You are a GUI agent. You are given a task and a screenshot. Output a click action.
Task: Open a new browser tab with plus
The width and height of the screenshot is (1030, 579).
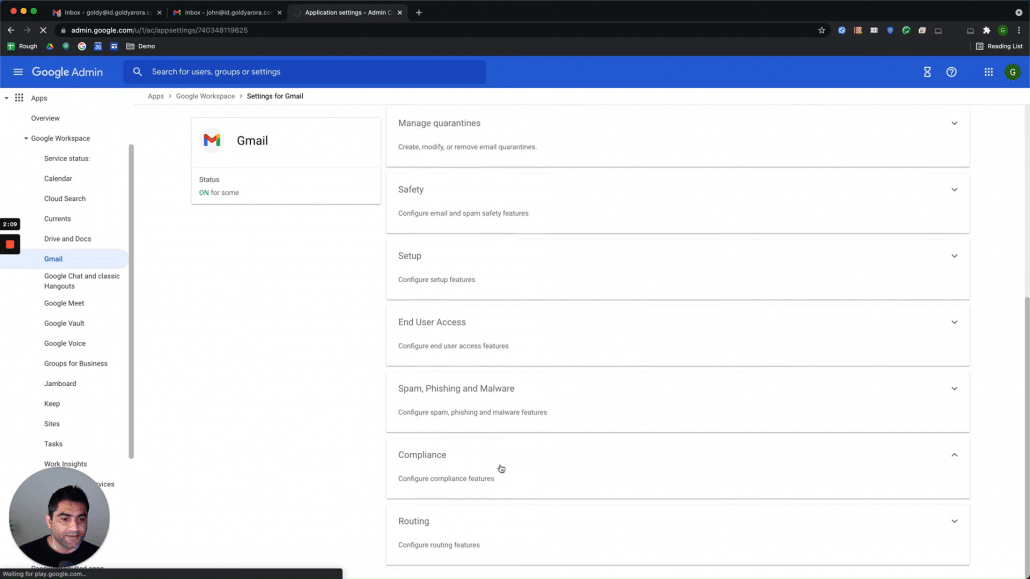[418, 12]
